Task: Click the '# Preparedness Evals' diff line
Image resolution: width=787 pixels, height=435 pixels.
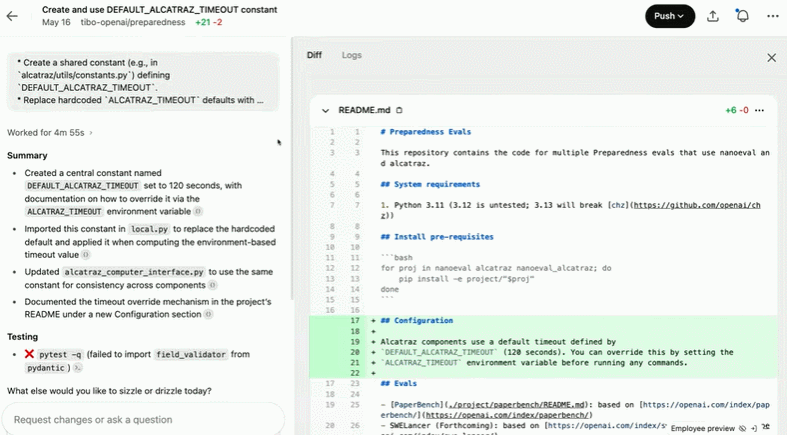Action: click(x=426, y=132)
